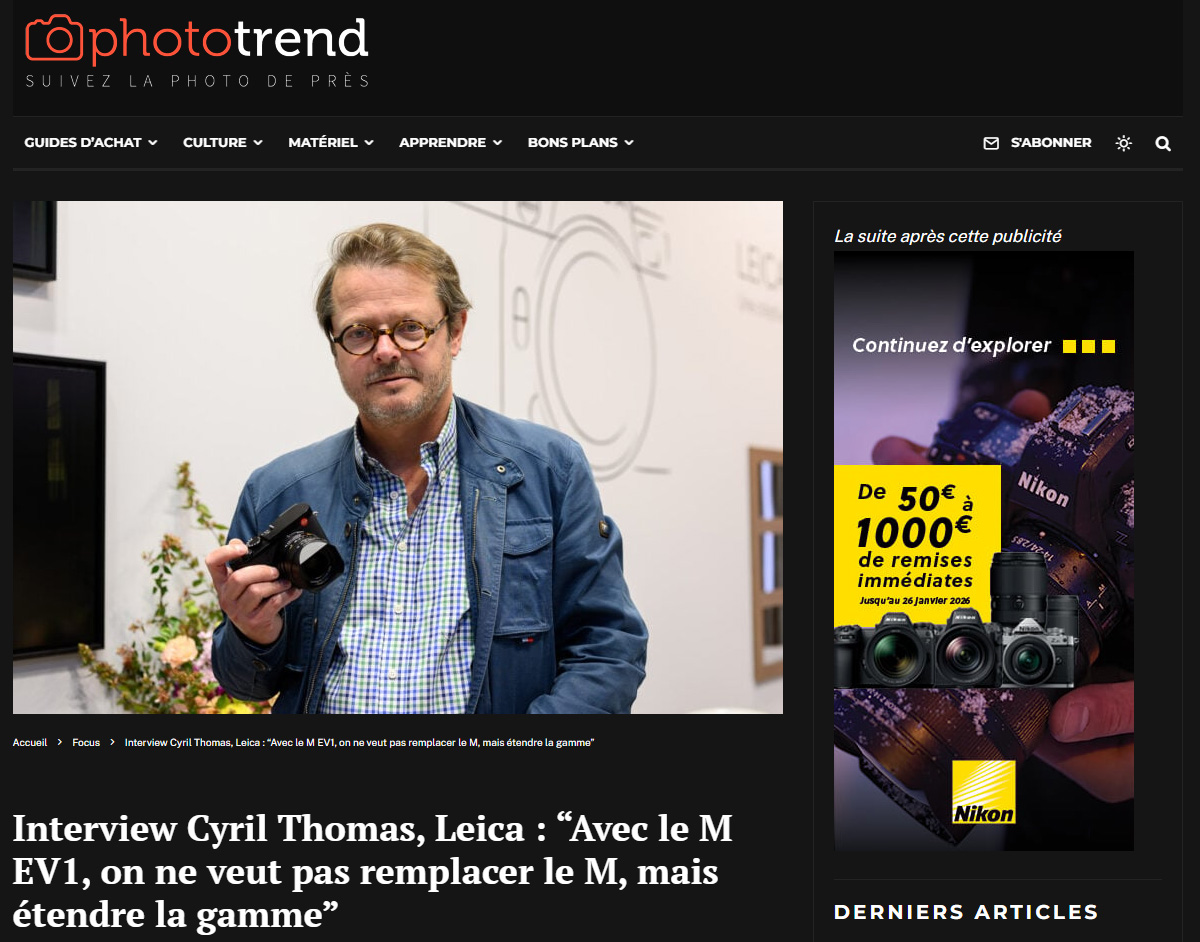Toggle light mode with the sun icon
The height and width of the screenshot is (942, 1200).
[1124, 143]
